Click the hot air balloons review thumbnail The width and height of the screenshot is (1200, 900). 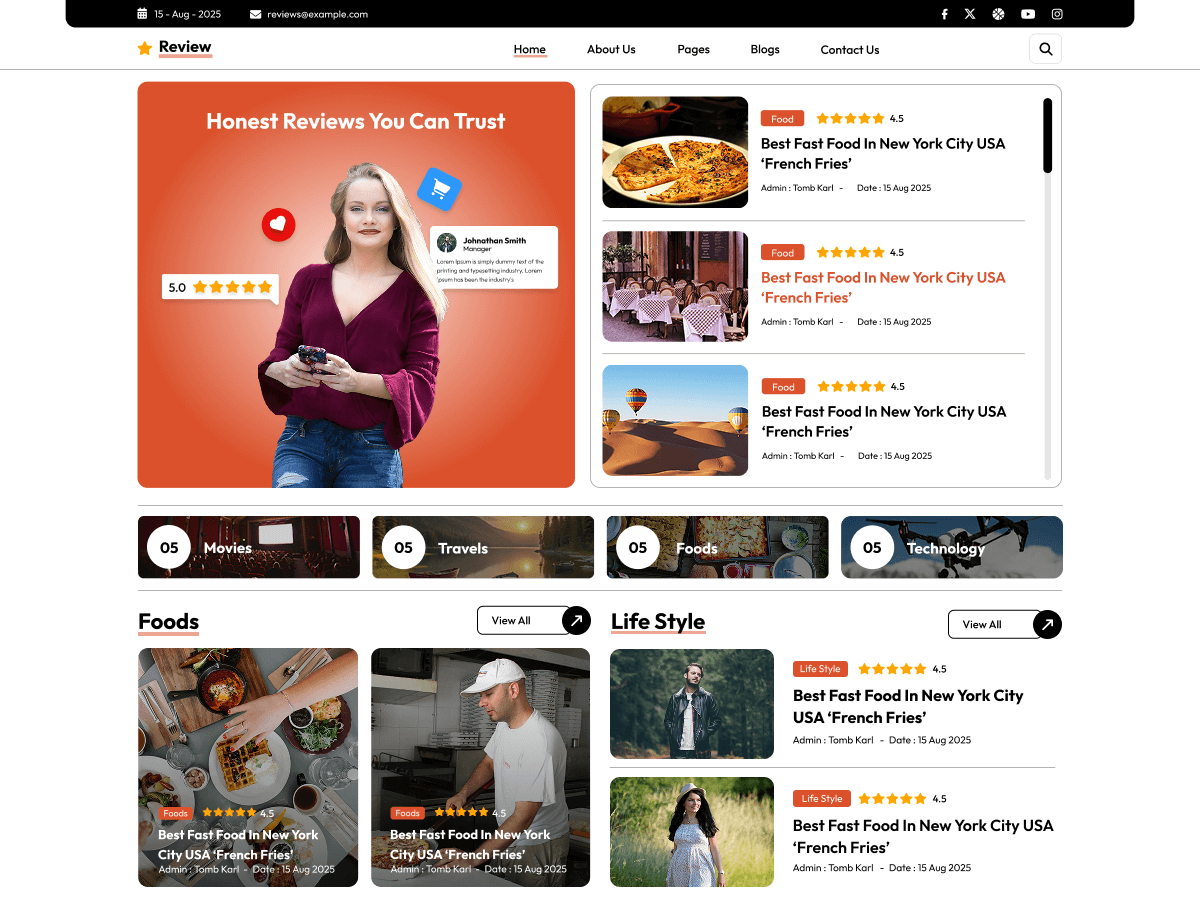[x=675, y=420]
